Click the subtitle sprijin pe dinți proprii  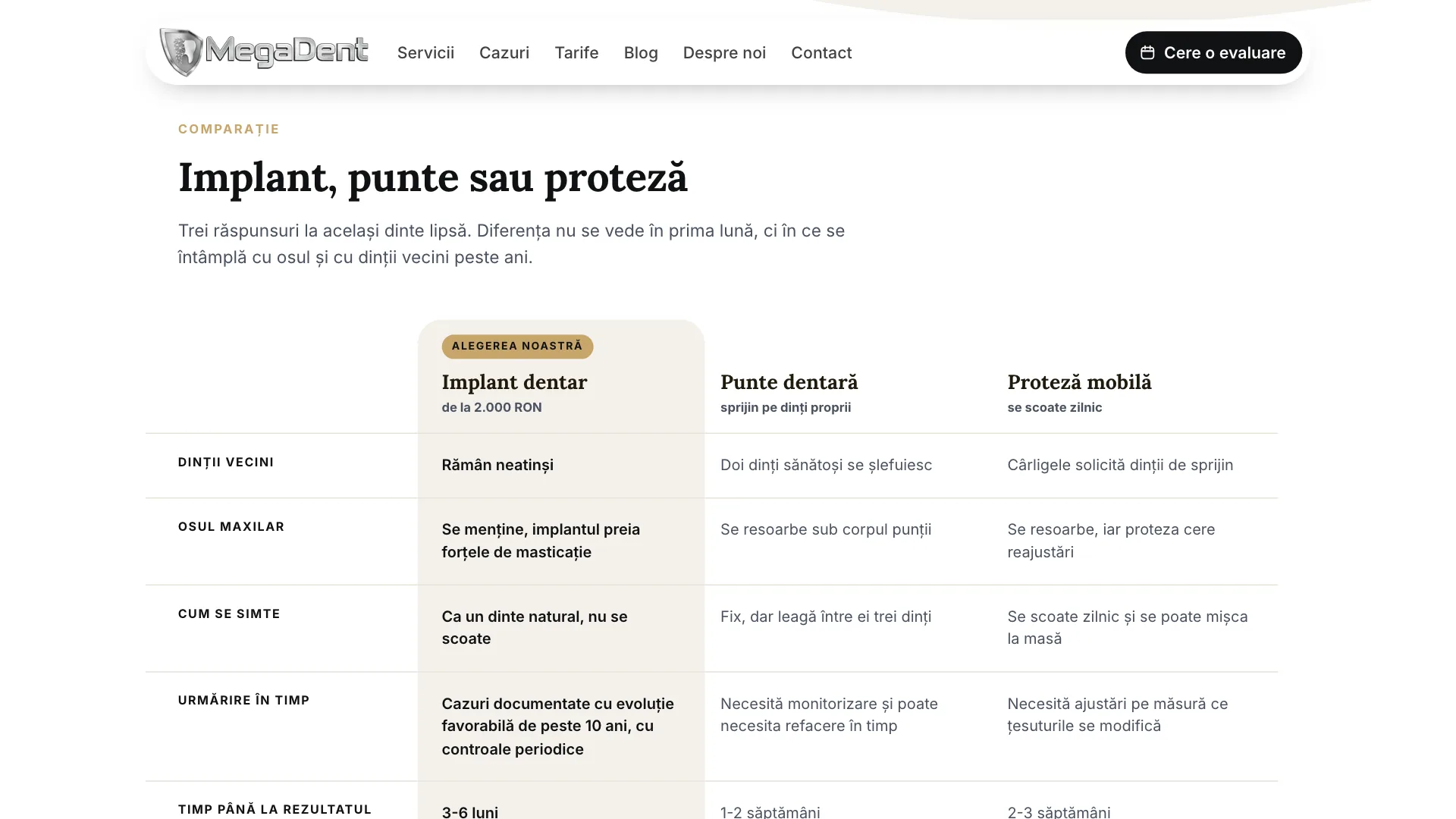click(x=786, y=407)
